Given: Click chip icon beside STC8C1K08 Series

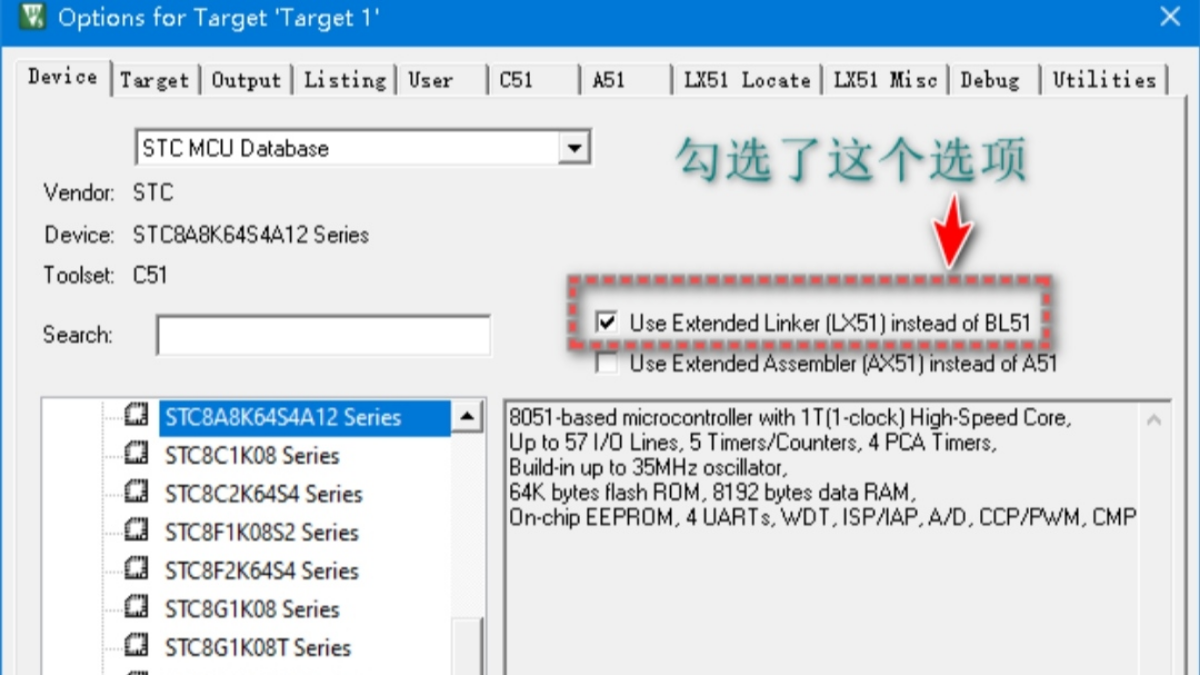Looking at the screenshot, I should tap(137, 455).
